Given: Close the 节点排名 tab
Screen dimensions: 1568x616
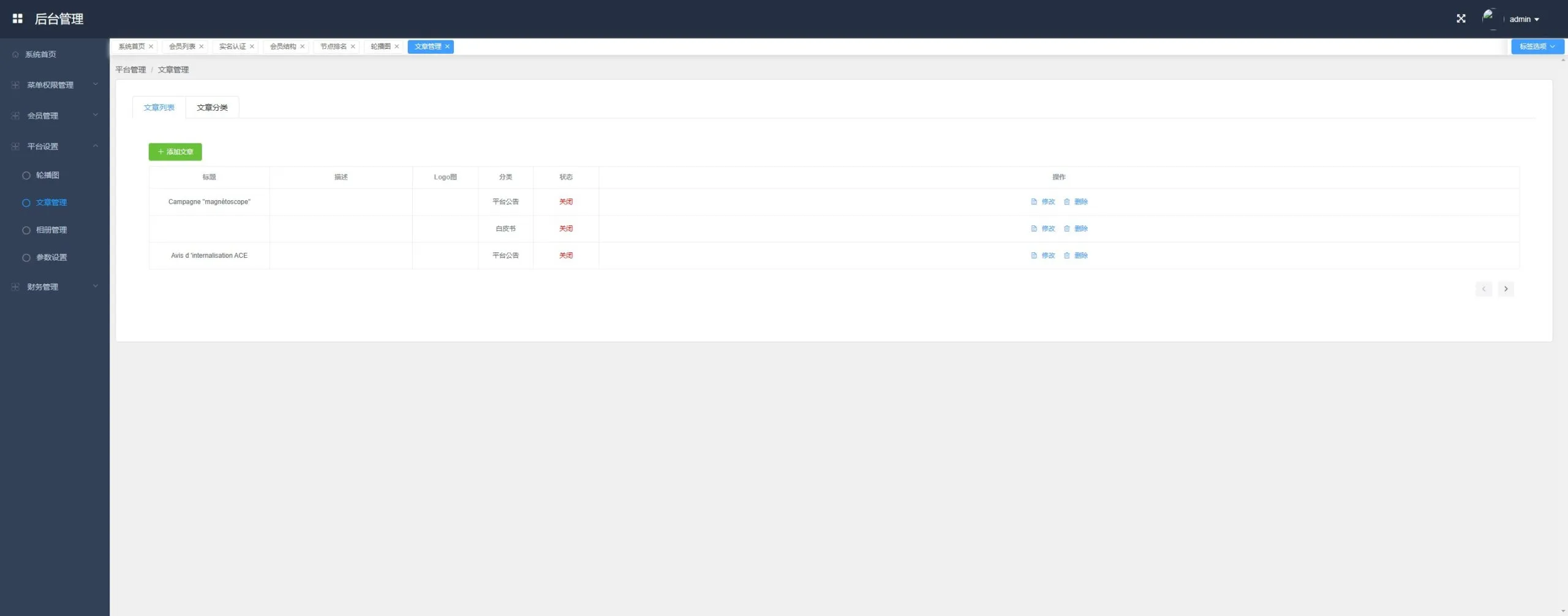Looking at the screenshot, I should [x=353, y=47].
